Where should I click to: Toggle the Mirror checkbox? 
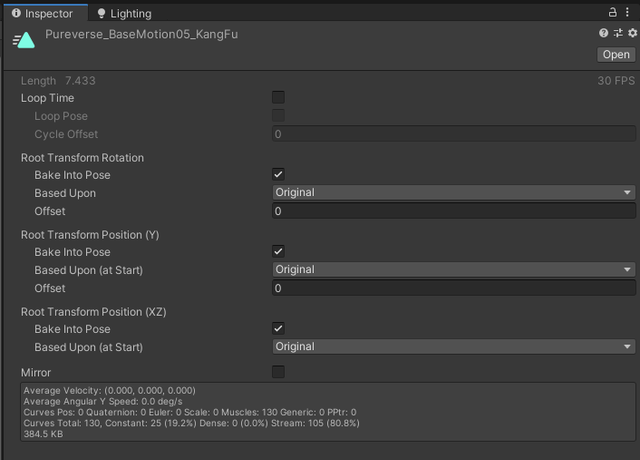click(278, 372)
